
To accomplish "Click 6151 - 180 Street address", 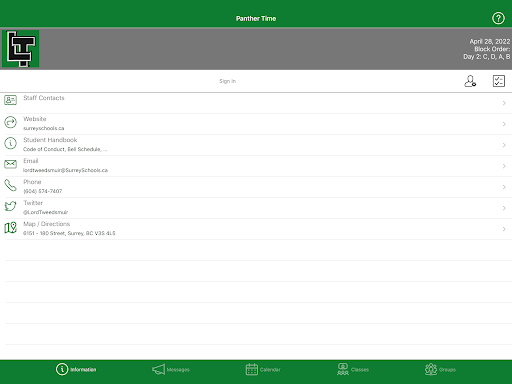I will 69,233.
